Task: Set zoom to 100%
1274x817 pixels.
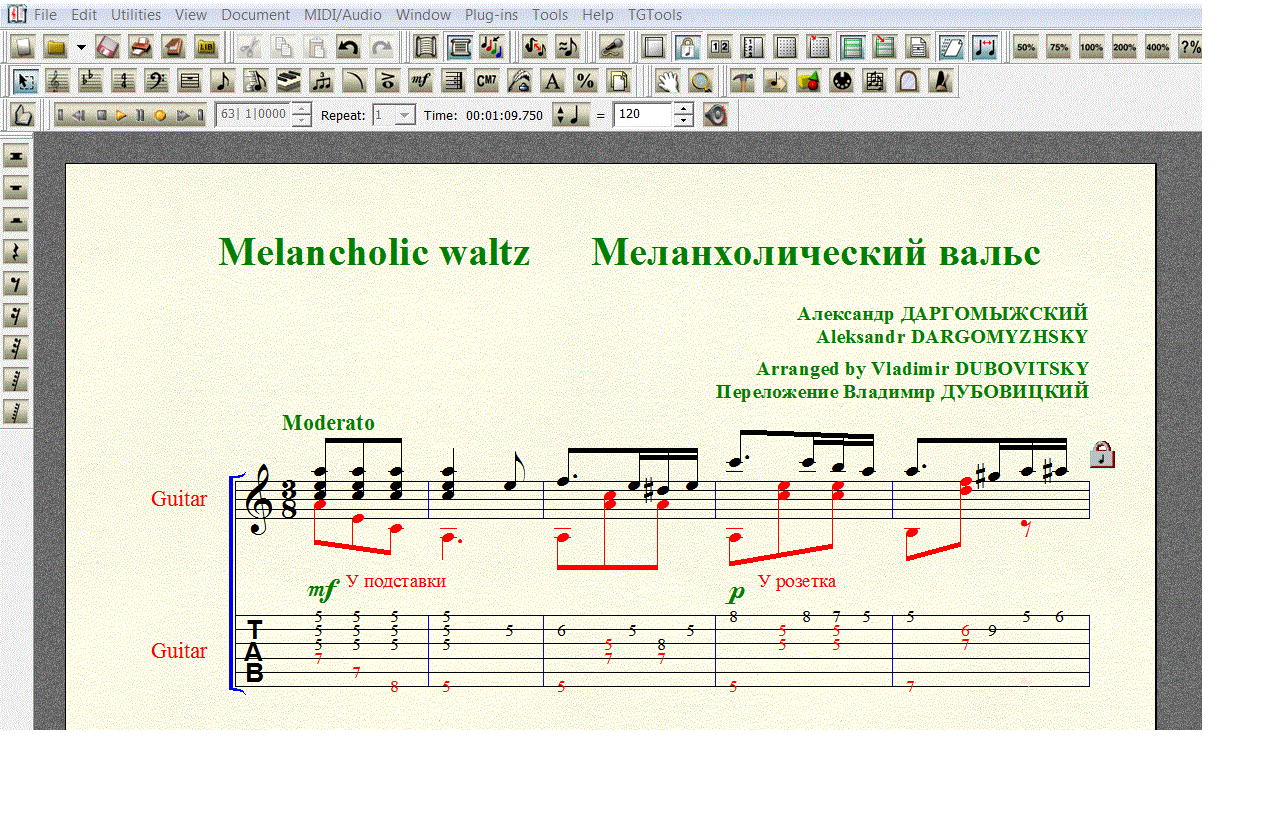Action: tap(1092, 47)
